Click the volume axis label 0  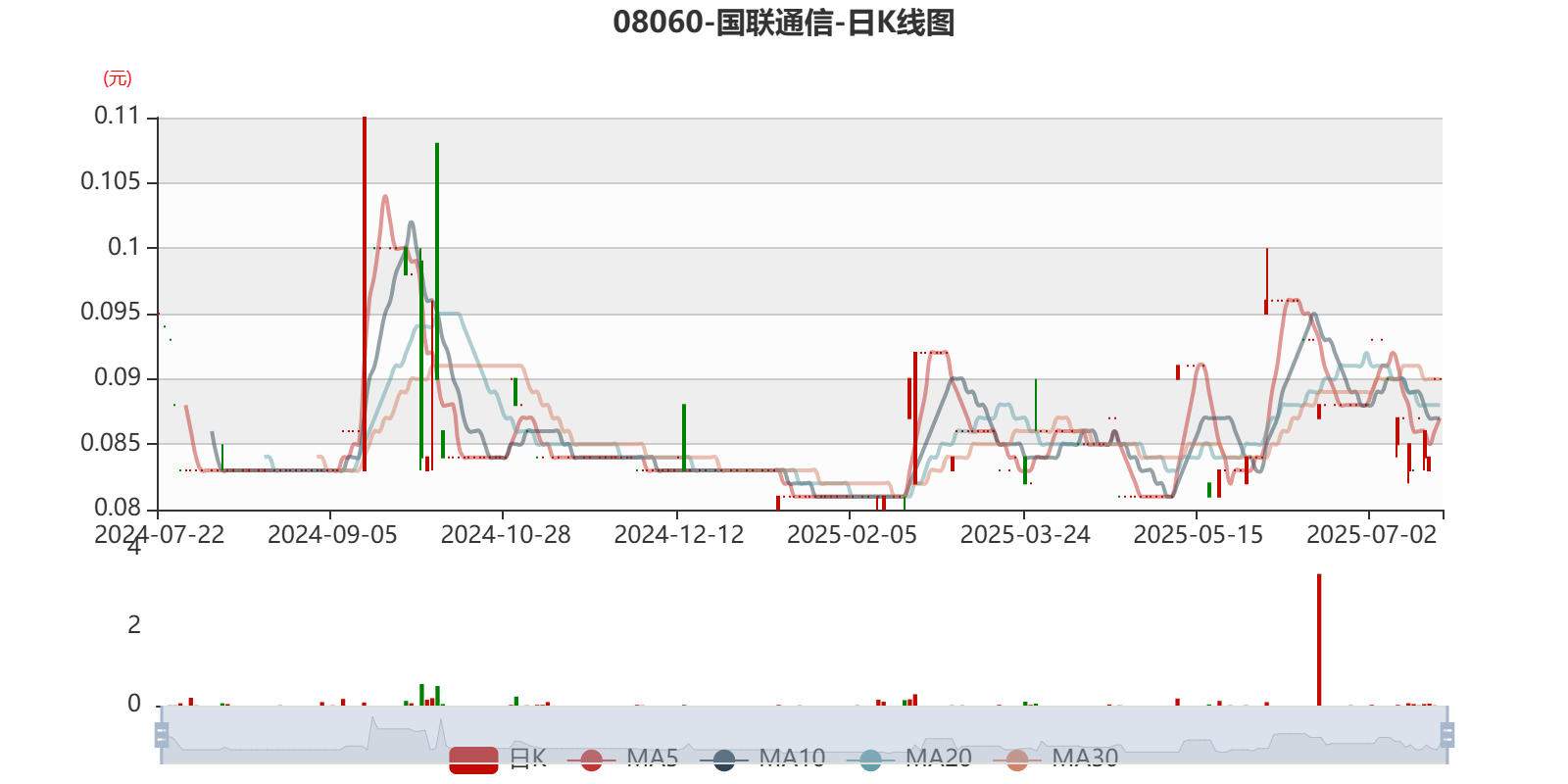click(x=134, y=704)
